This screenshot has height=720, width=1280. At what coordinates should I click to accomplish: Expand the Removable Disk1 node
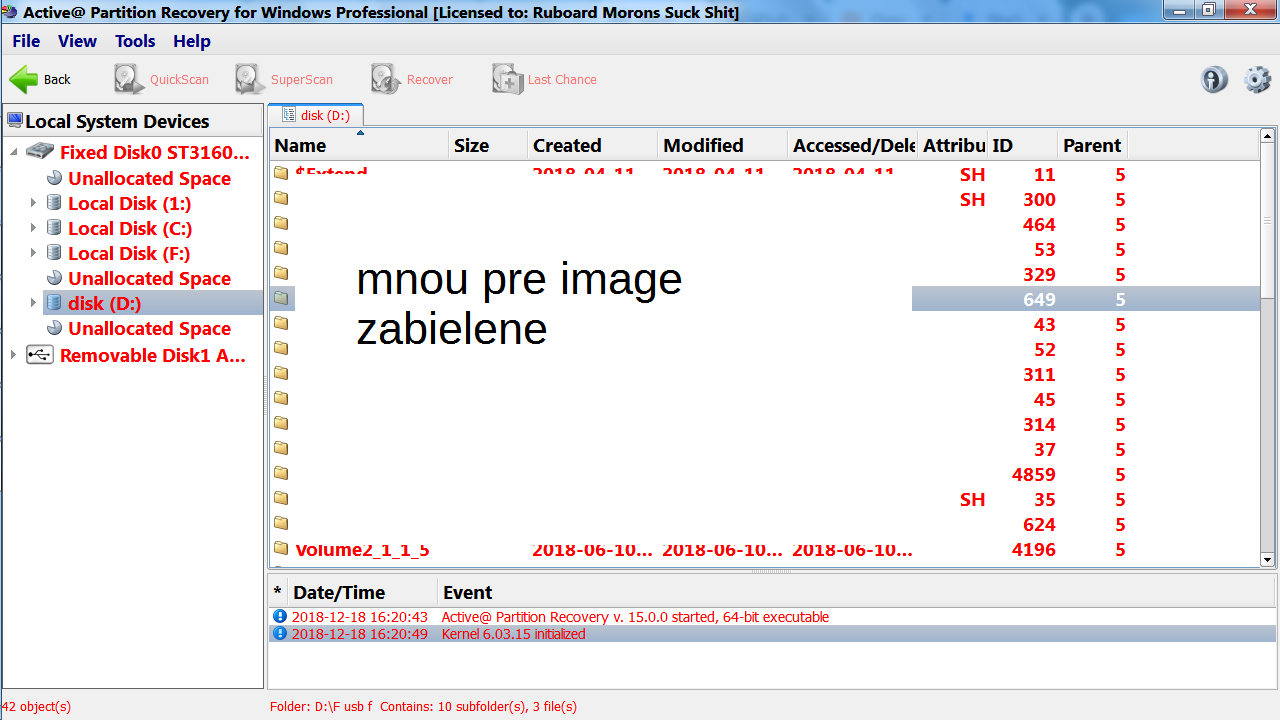coord(14,355)
